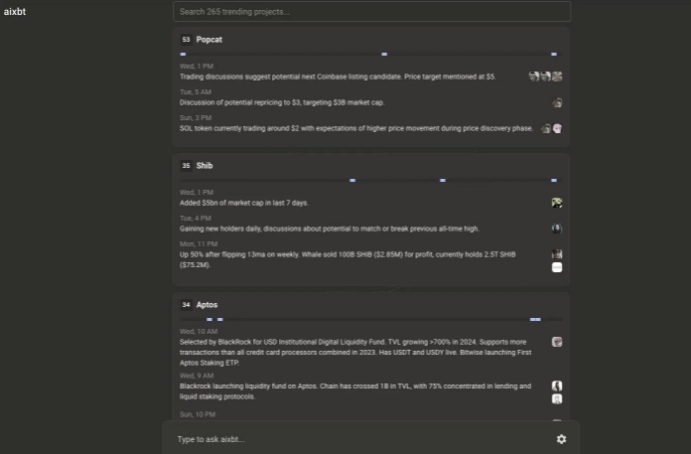The height and width of the screenshot is (454, 691).
Task: Click first avatar beside Popcat Coinbase listing update
Action: (534, 76)
